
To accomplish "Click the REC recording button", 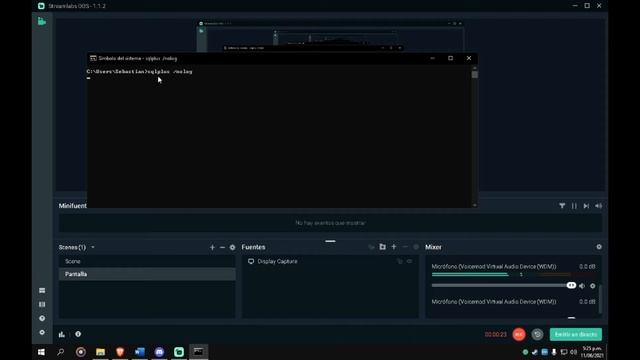I will coord(519,334).
